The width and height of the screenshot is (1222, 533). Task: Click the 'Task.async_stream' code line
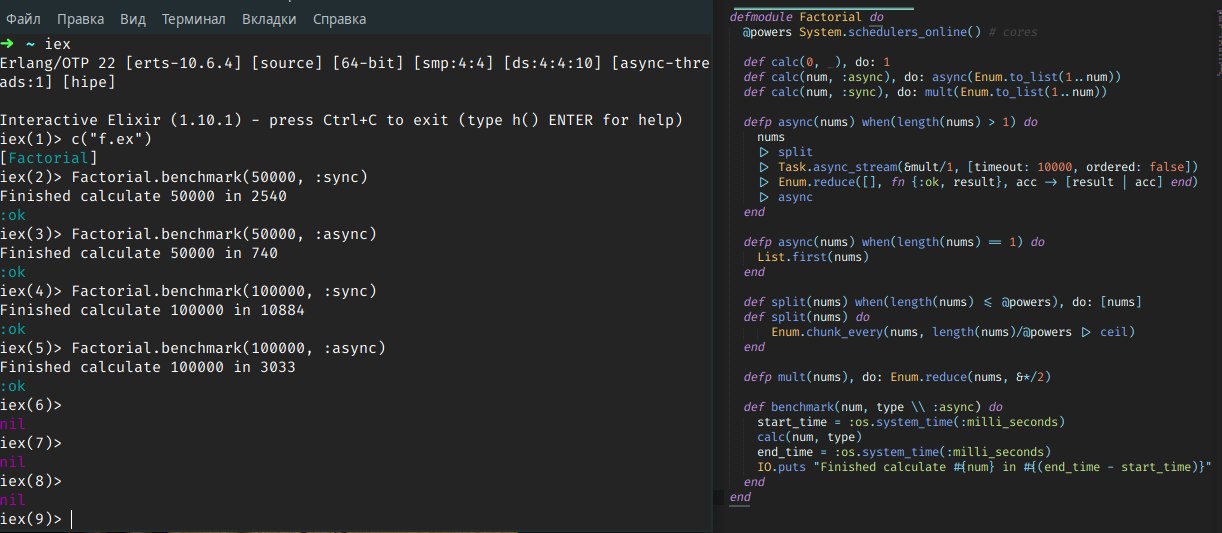point(978,167)
